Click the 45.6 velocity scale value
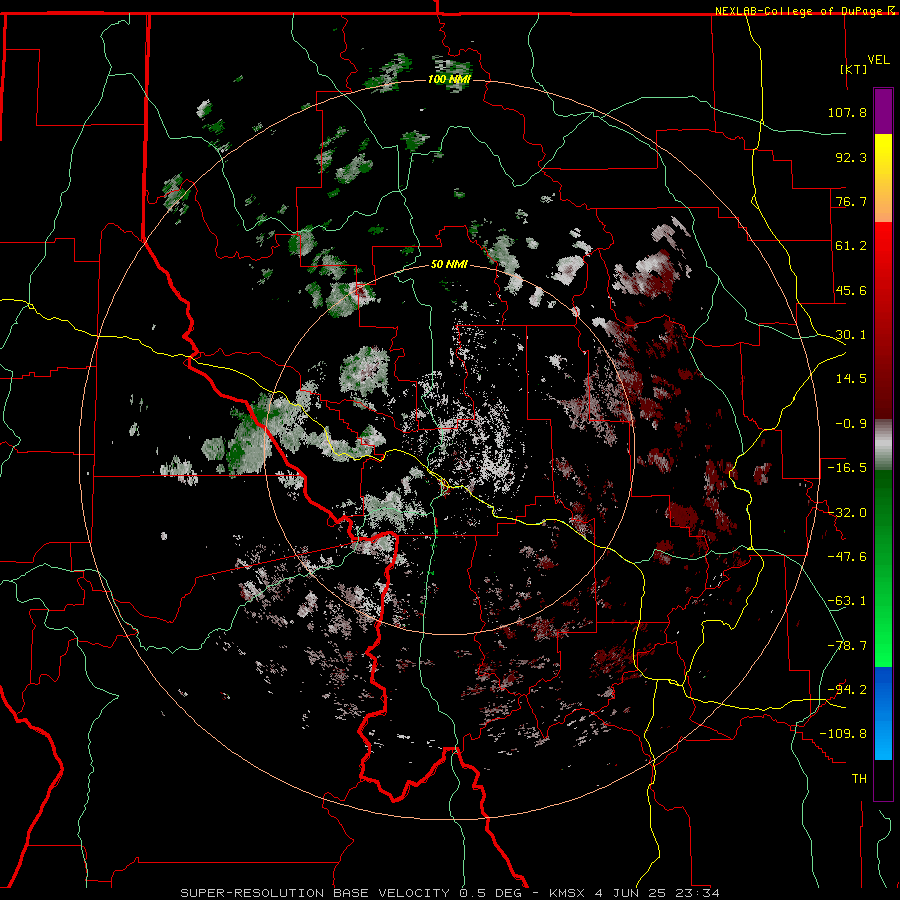This screenshot has width=900, height=900. pos(851,290)
